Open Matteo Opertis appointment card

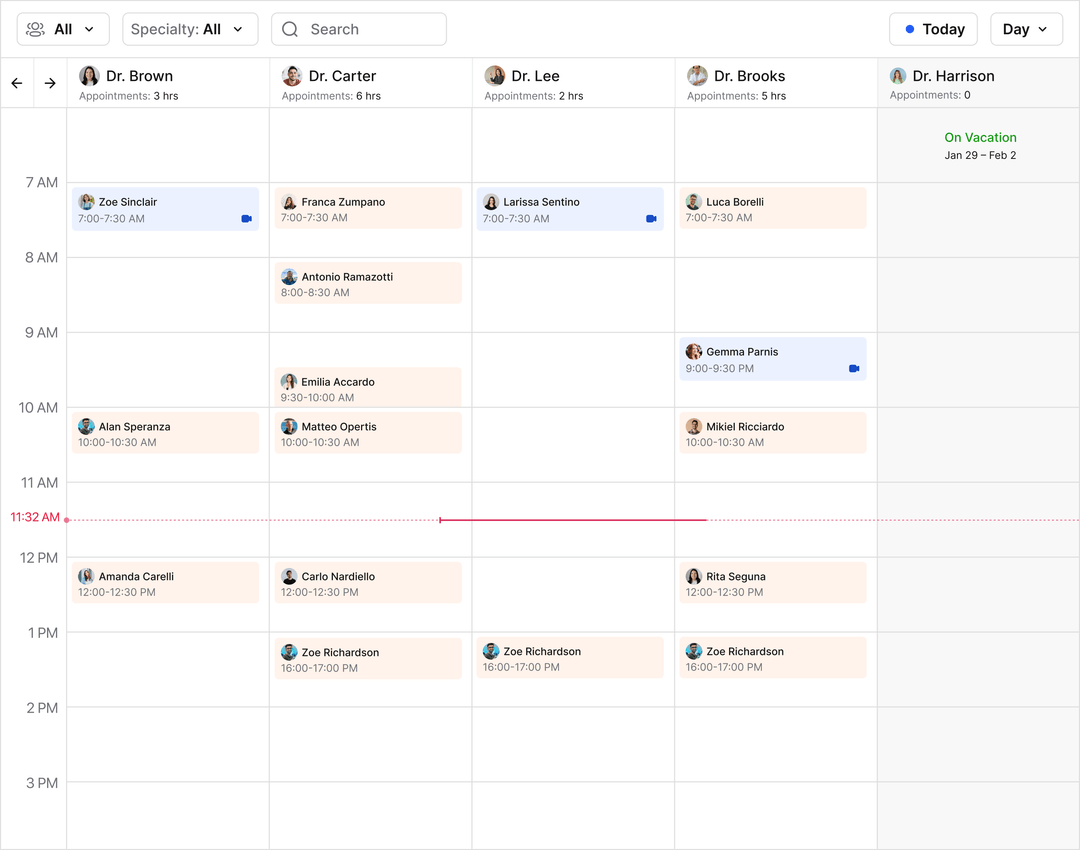coord(368,433)
